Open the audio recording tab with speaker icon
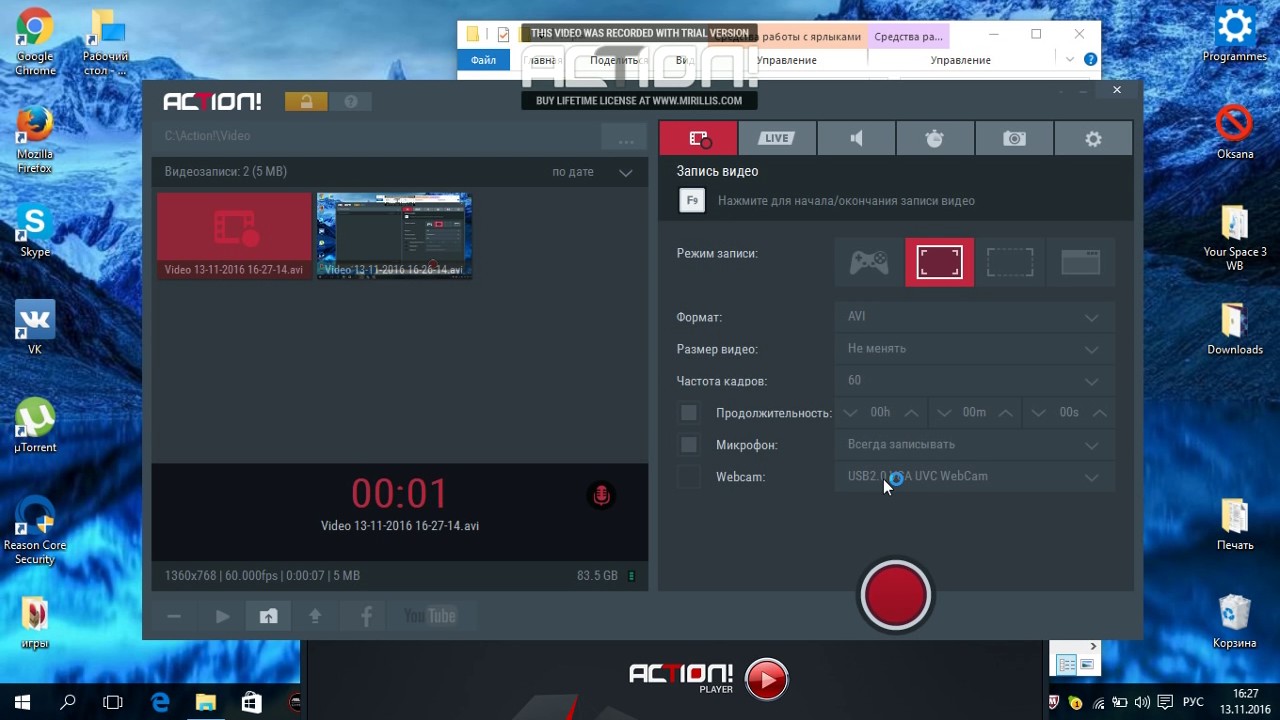 [856, 139]
